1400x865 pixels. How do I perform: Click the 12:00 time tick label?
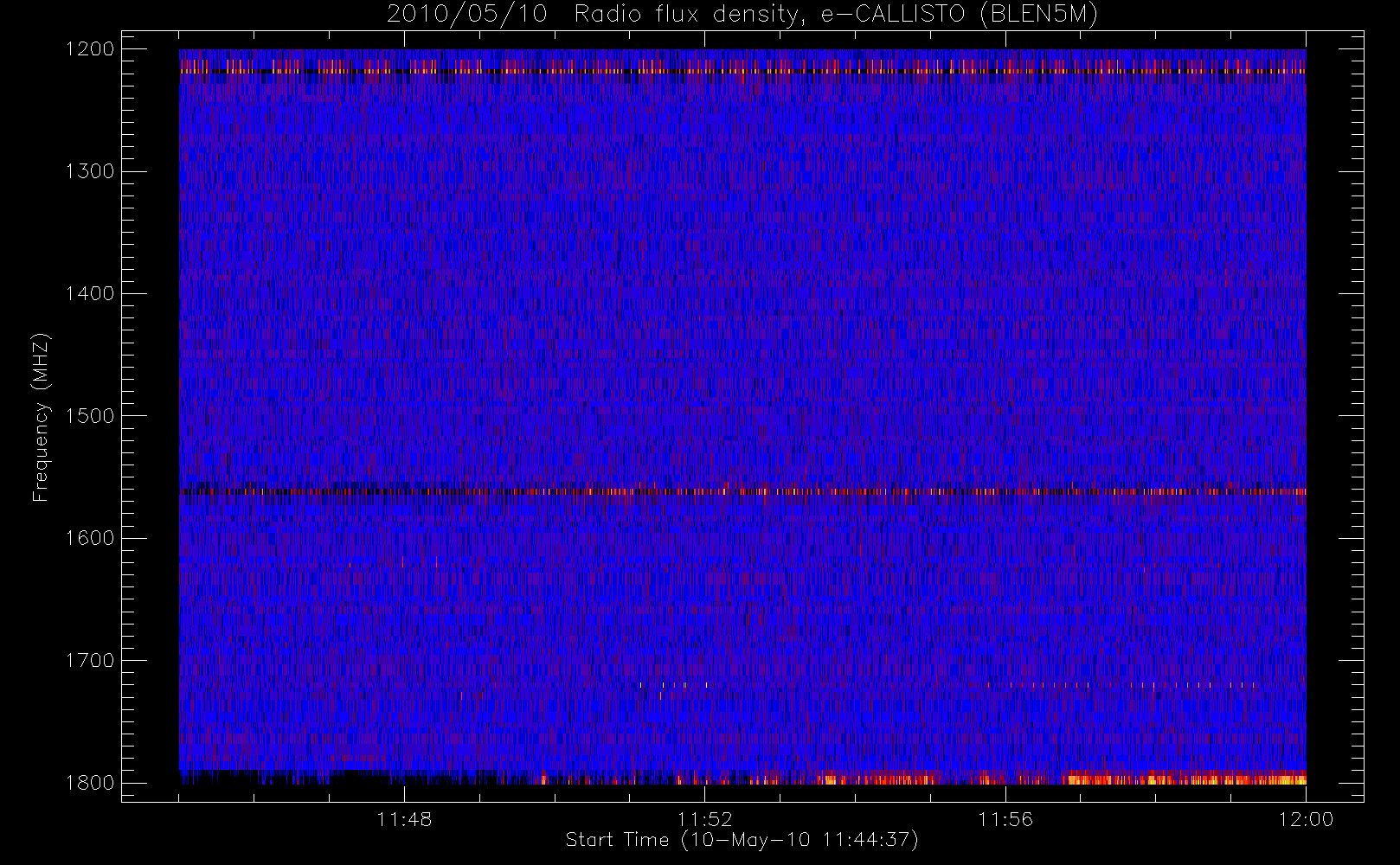click(x=1306, y=819)
